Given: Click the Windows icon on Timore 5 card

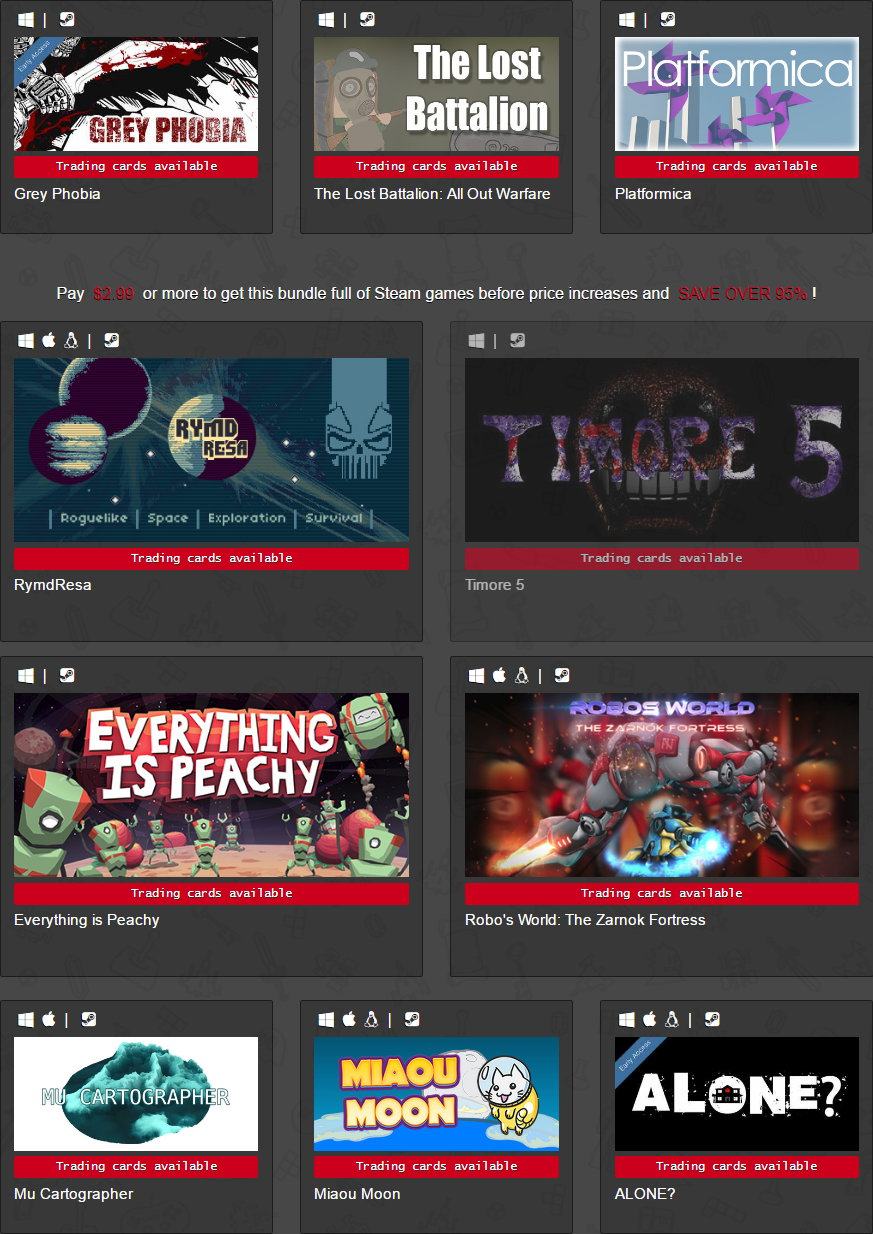Looking at the screenshot, I should (476, 340).
